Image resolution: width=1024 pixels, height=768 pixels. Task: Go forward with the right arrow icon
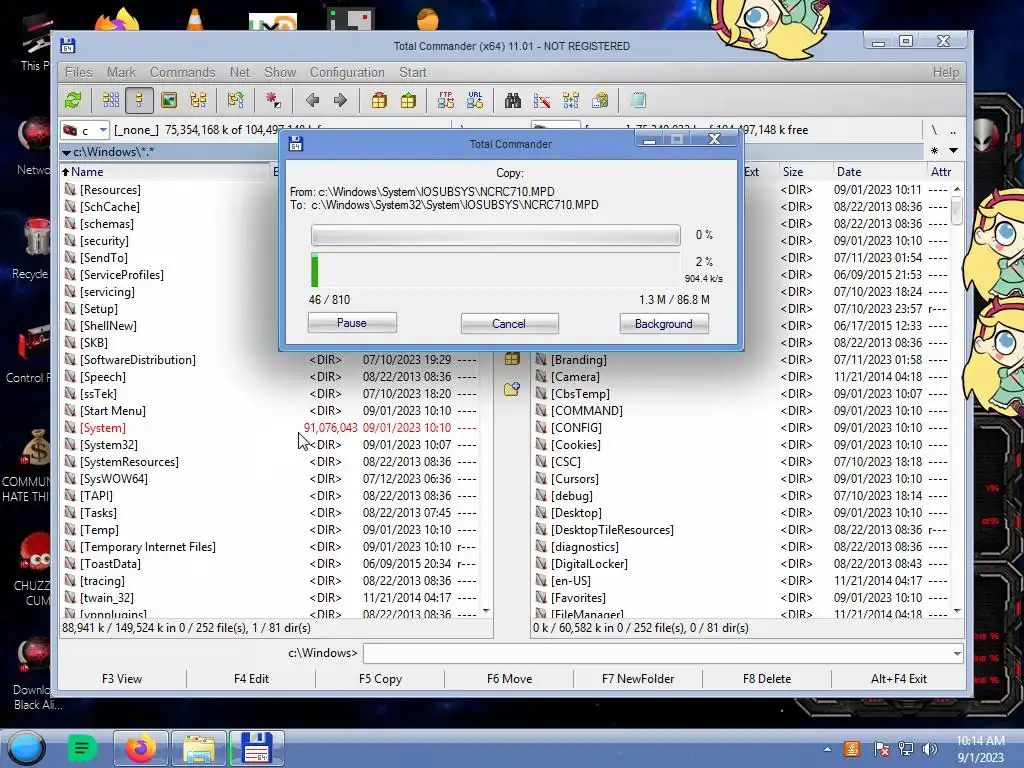pyautogui.click(x=340, y=100)
